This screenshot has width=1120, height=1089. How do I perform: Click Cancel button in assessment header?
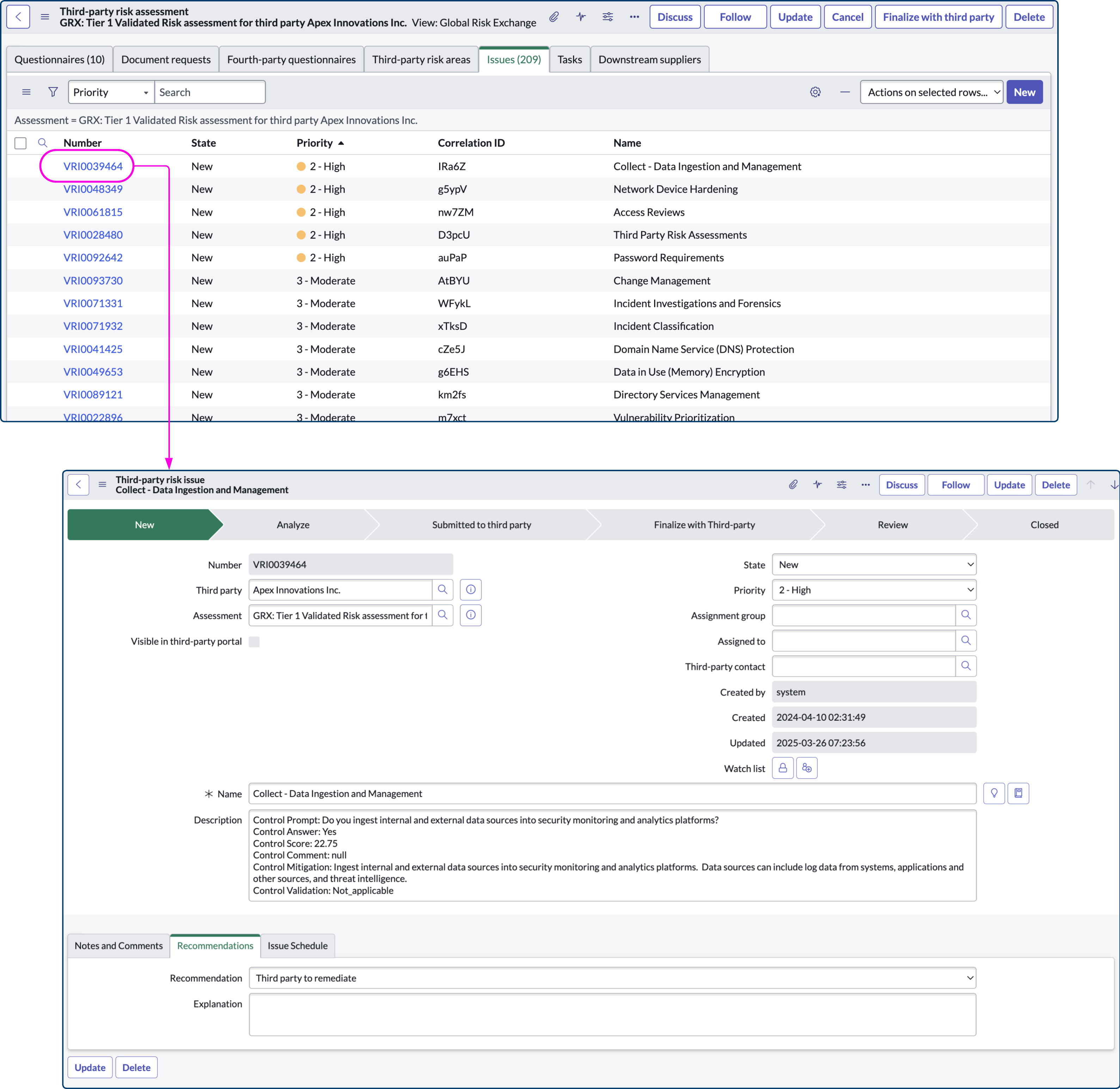pos(847,17)
